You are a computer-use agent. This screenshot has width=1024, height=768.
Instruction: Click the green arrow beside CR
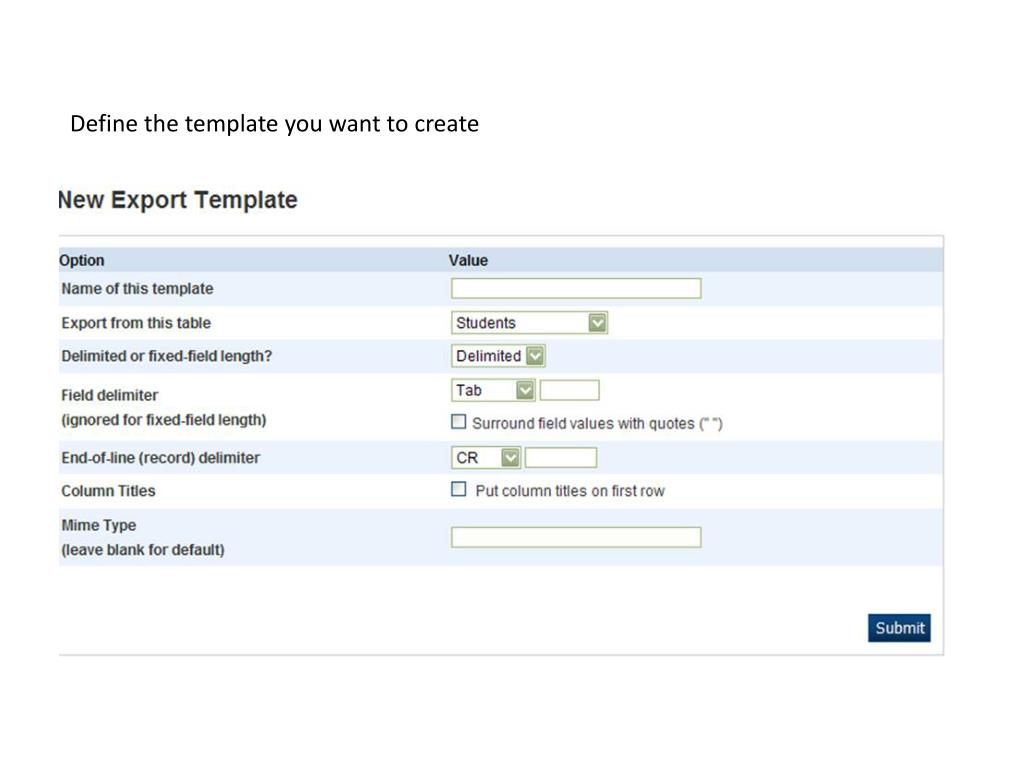click(x=510, y=457)
